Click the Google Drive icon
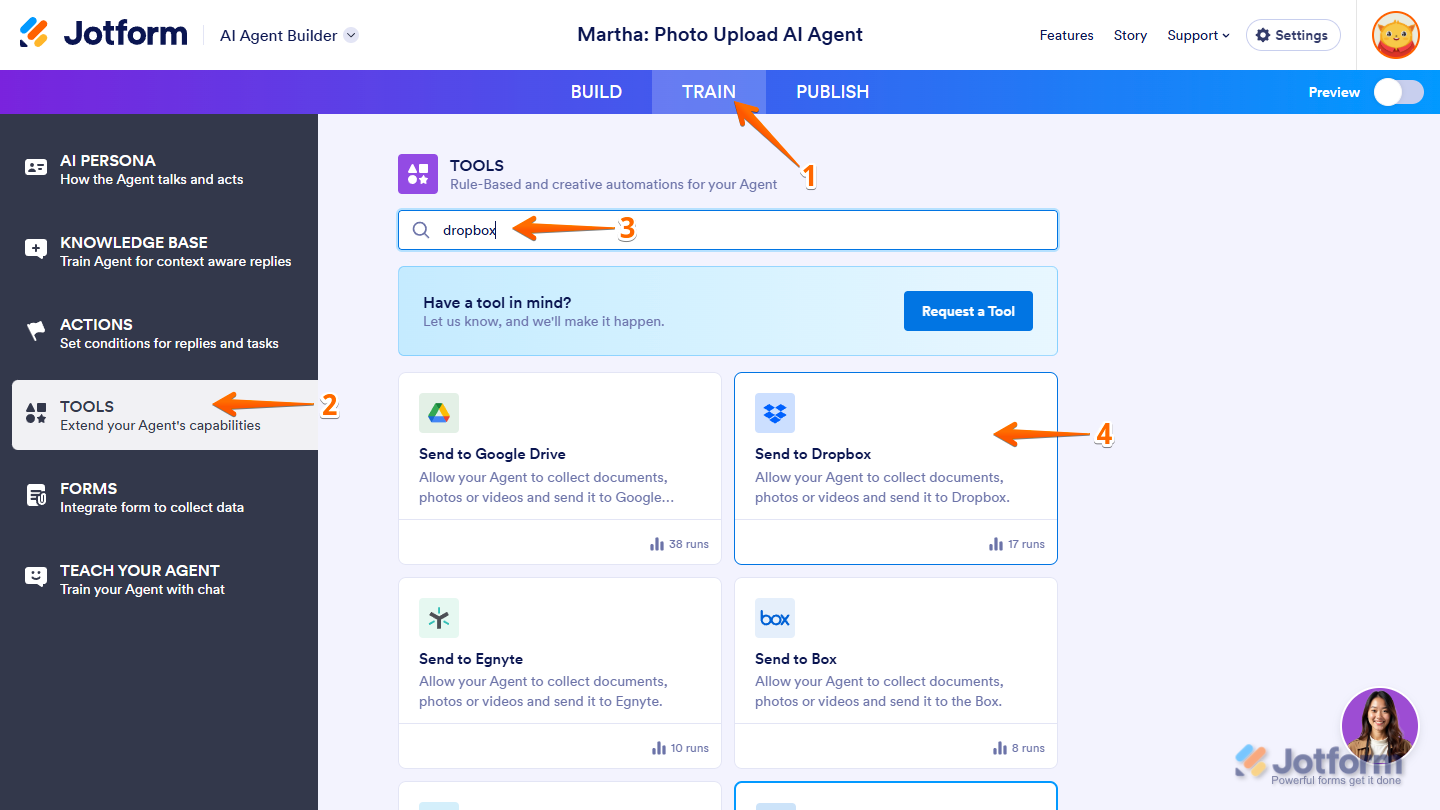The width and height of the screenshot is (1440, 810). pyautogui.click(x=439, y=413)
